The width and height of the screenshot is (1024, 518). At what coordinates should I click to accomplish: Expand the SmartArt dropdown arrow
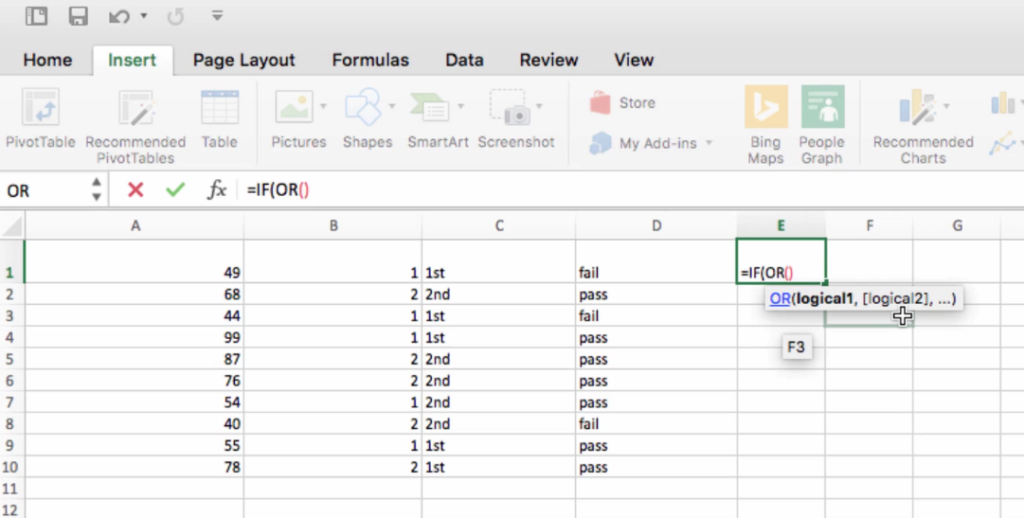[x=460, y=106]
